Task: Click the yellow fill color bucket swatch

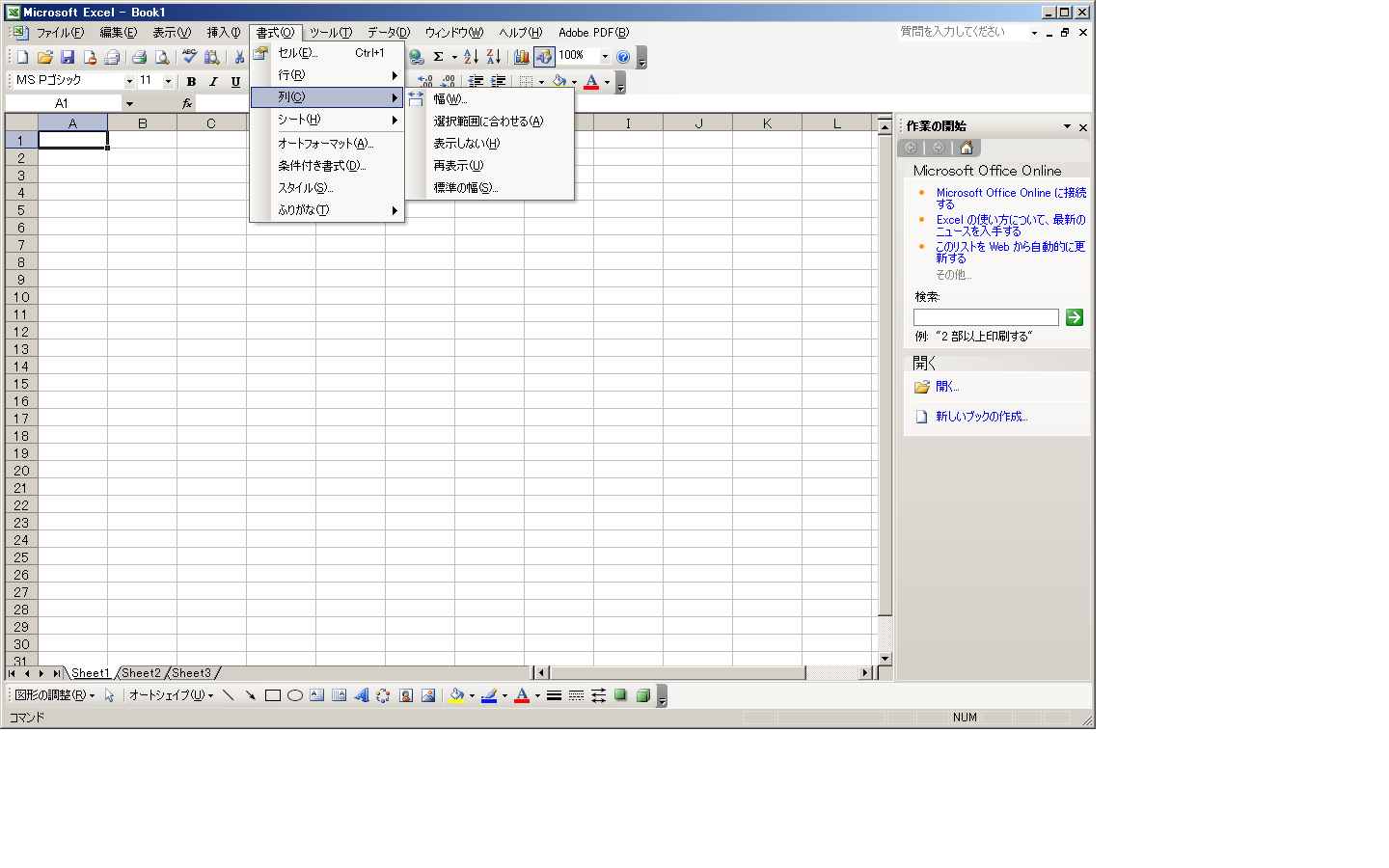Action: pyautogui.click(x=457, y=695)
